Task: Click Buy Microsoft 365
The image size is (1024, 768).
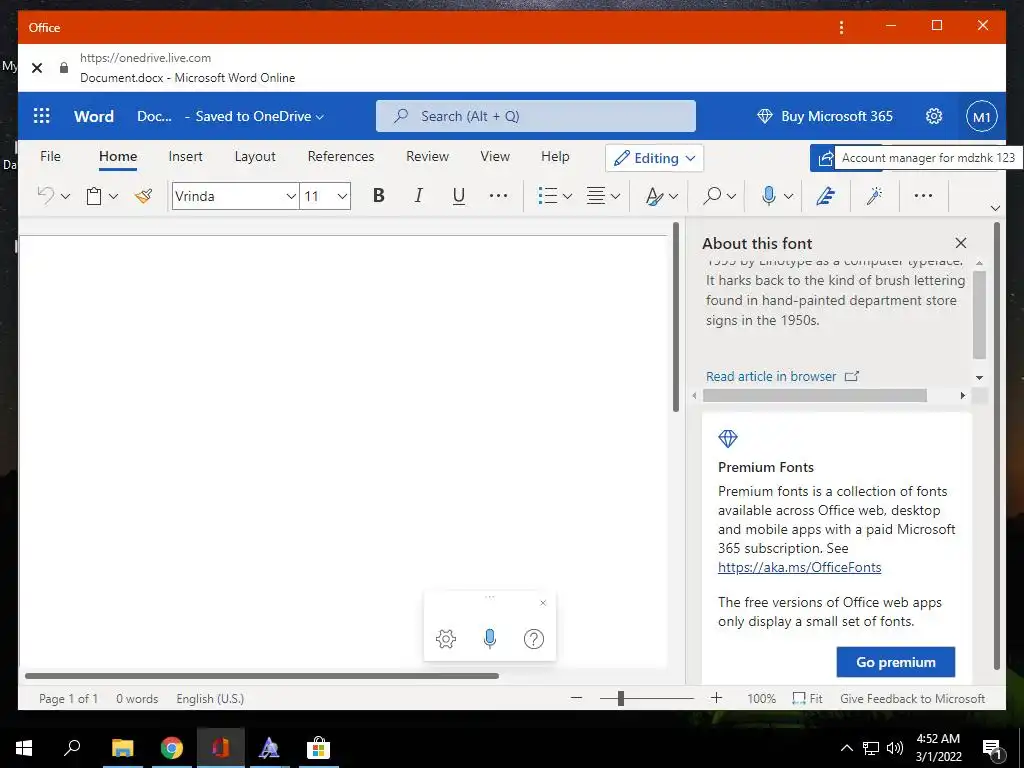Action: pos(825,116)
